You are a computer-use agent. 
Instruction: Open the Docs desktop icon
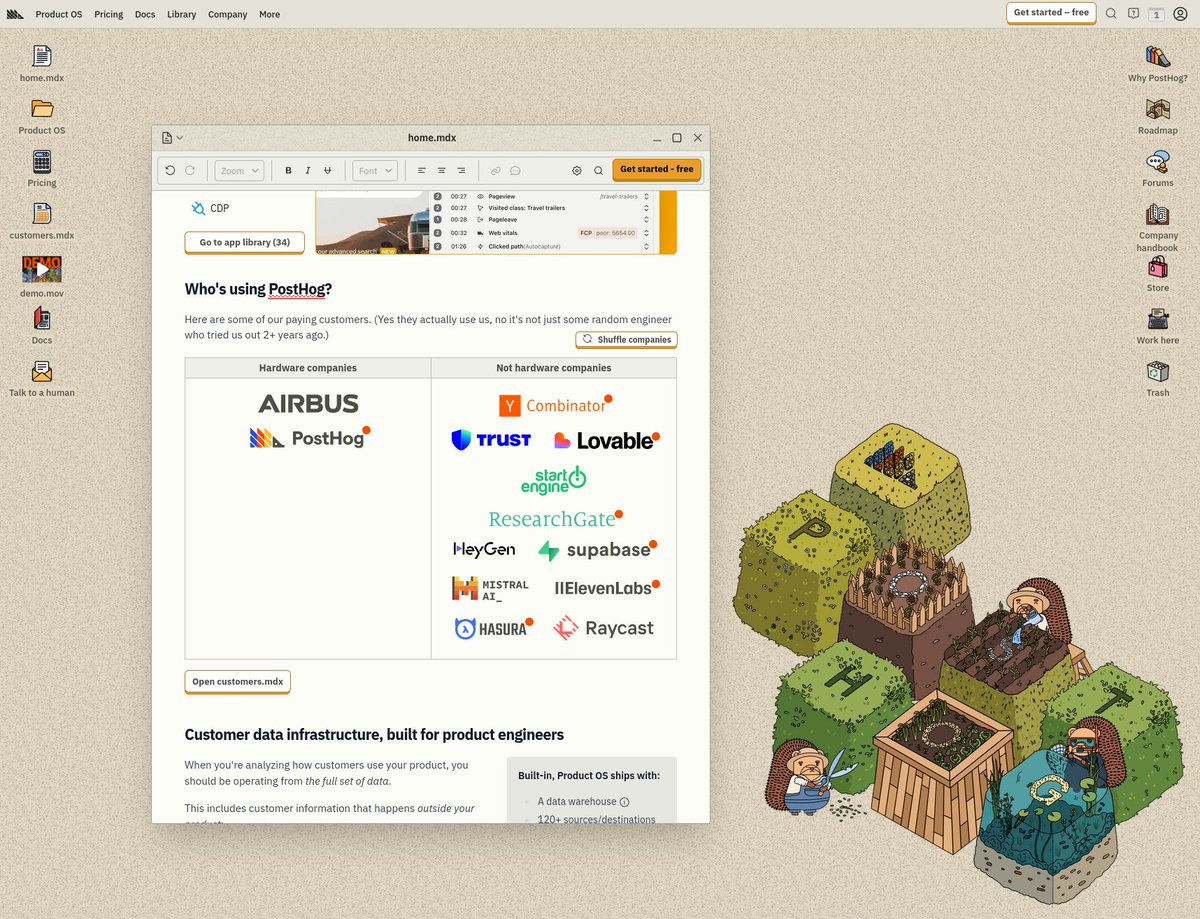click(x=42, y=325)
